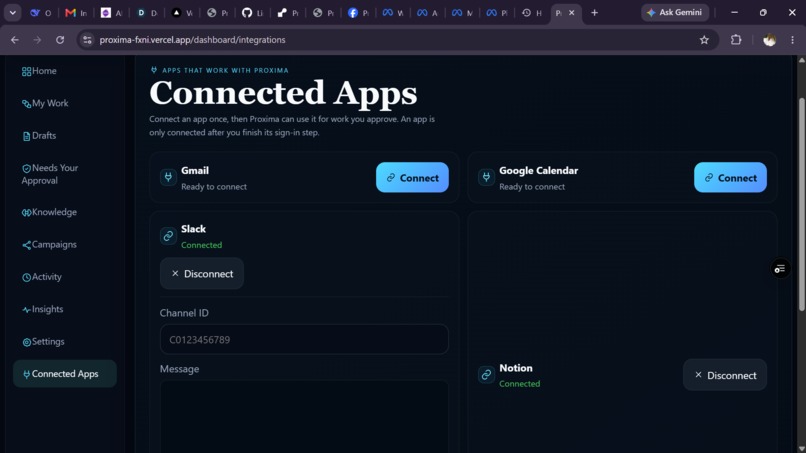The height and width of the screenshot is (453, 806).
Task: Switch to the Gmail browser tab
Action: (x=76, y=13)
